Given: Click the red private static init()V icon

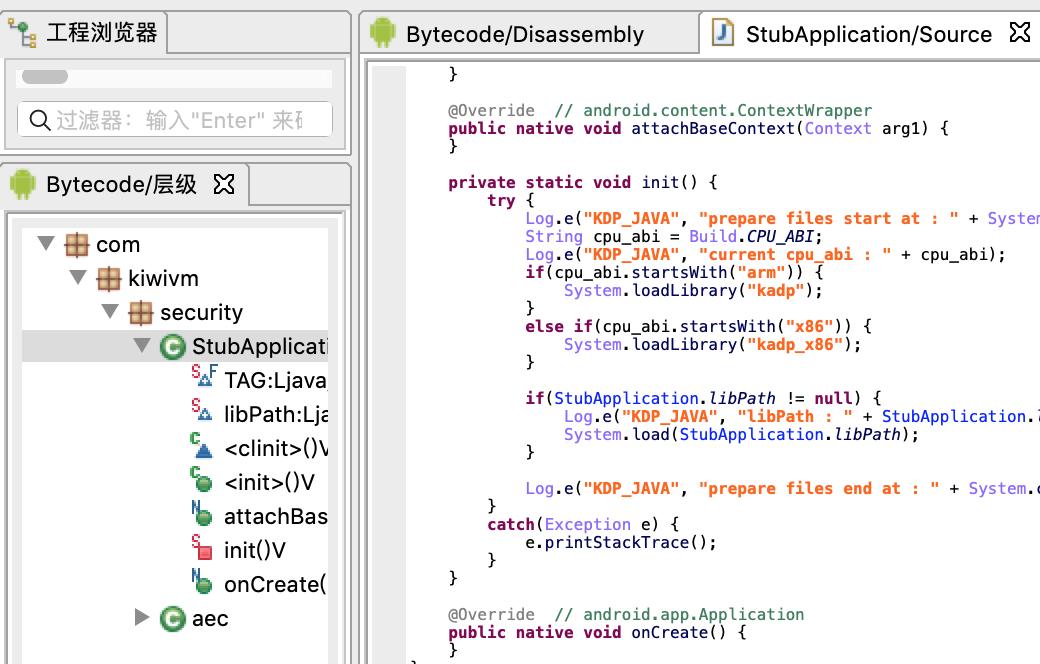Looking at the screenshot, I should point(203,550).
